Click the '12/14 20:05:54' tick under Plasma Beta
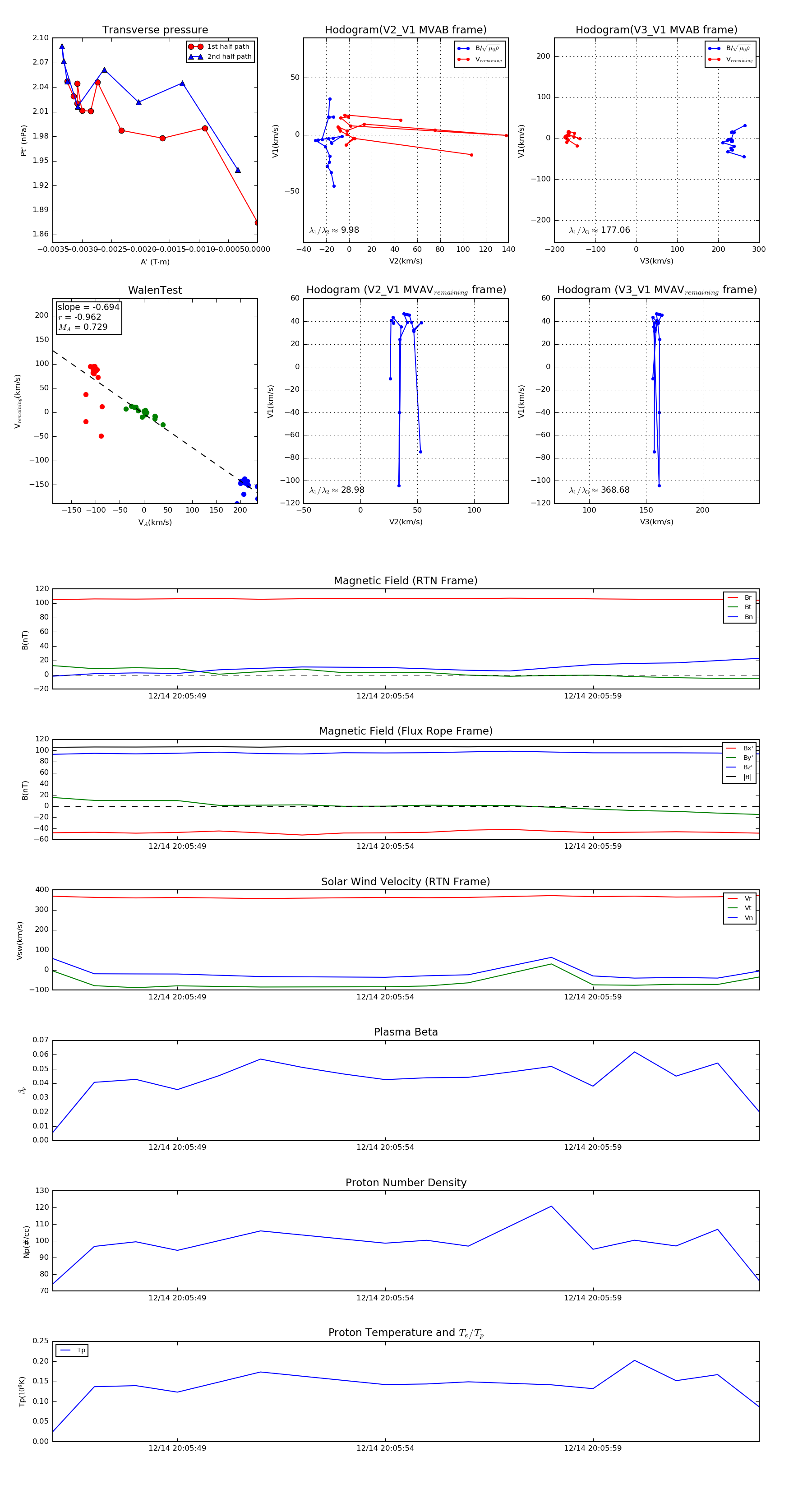This screenshot has width=812, height=1489. [x=385, y=1147]
